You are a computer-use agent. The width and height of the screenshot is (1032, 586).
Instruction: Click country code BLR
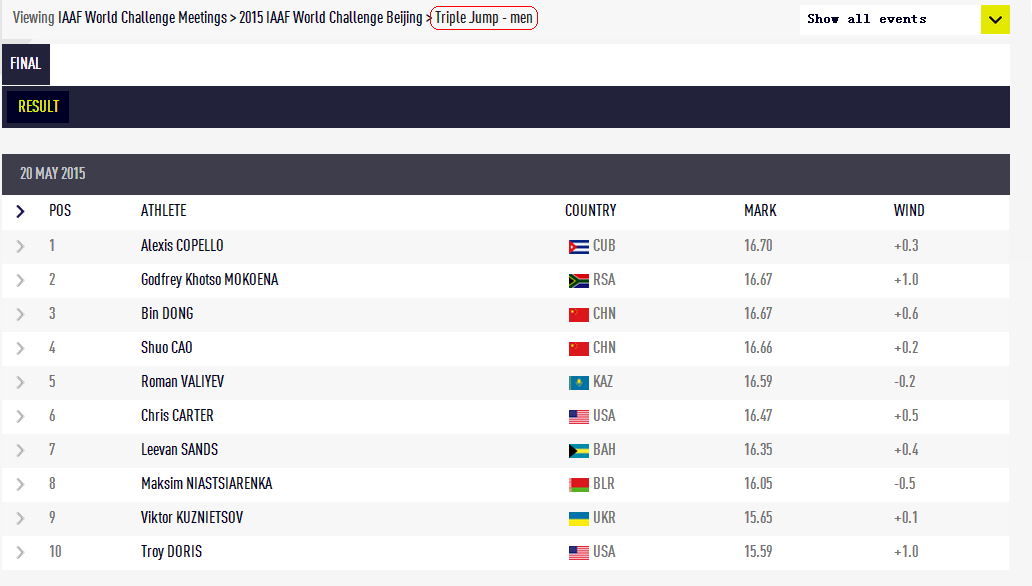(x=604, y=484)
